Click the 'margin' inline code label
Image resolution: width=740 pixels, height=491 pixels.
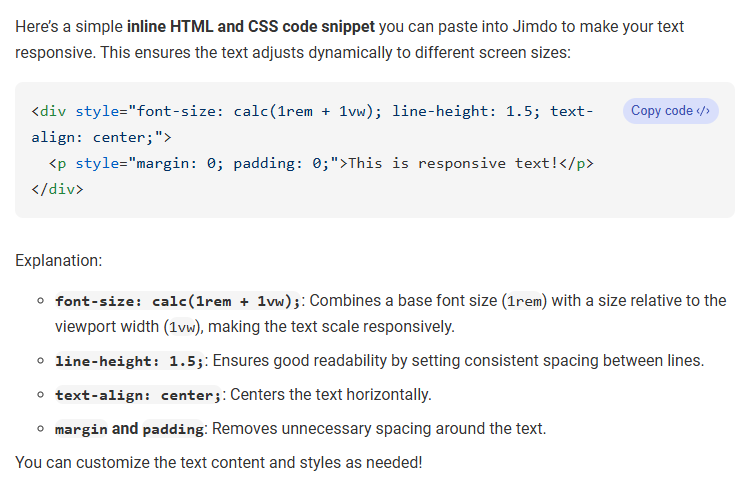click(x=81, y=429)
